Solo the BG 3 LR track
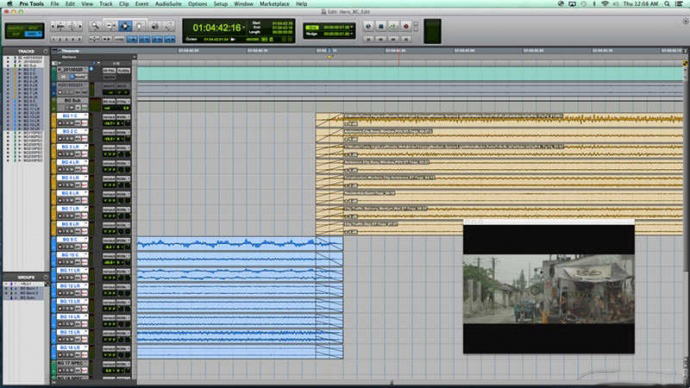 point(67,154)
